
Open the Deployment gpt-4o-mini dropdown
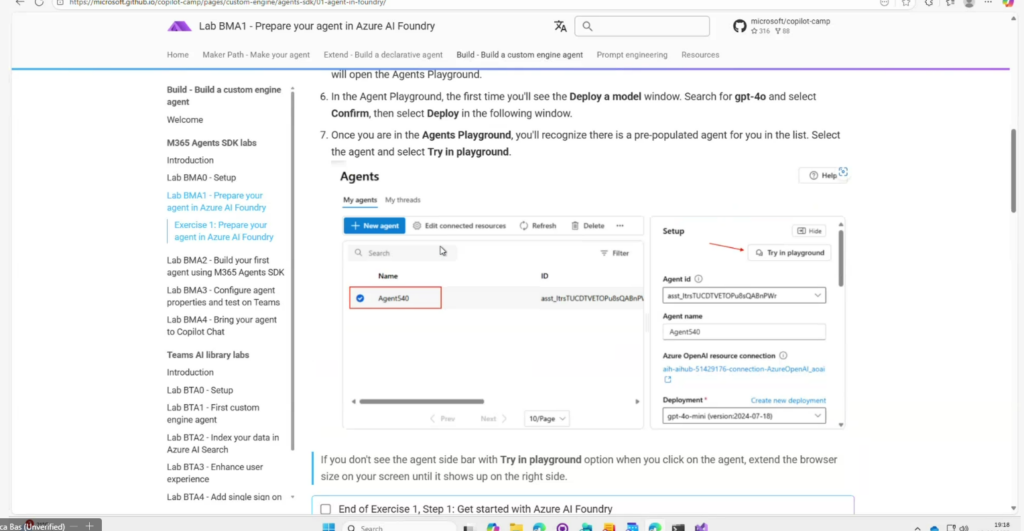tap(744, 416)
